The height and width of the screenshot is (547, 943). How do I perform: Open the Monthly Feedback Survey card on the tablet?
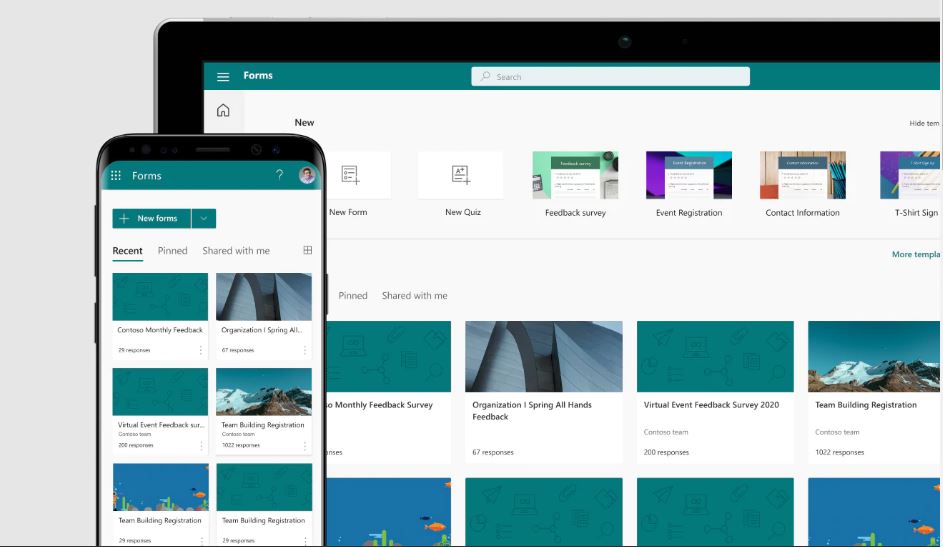pyautogui.click(x=389, y=392)
